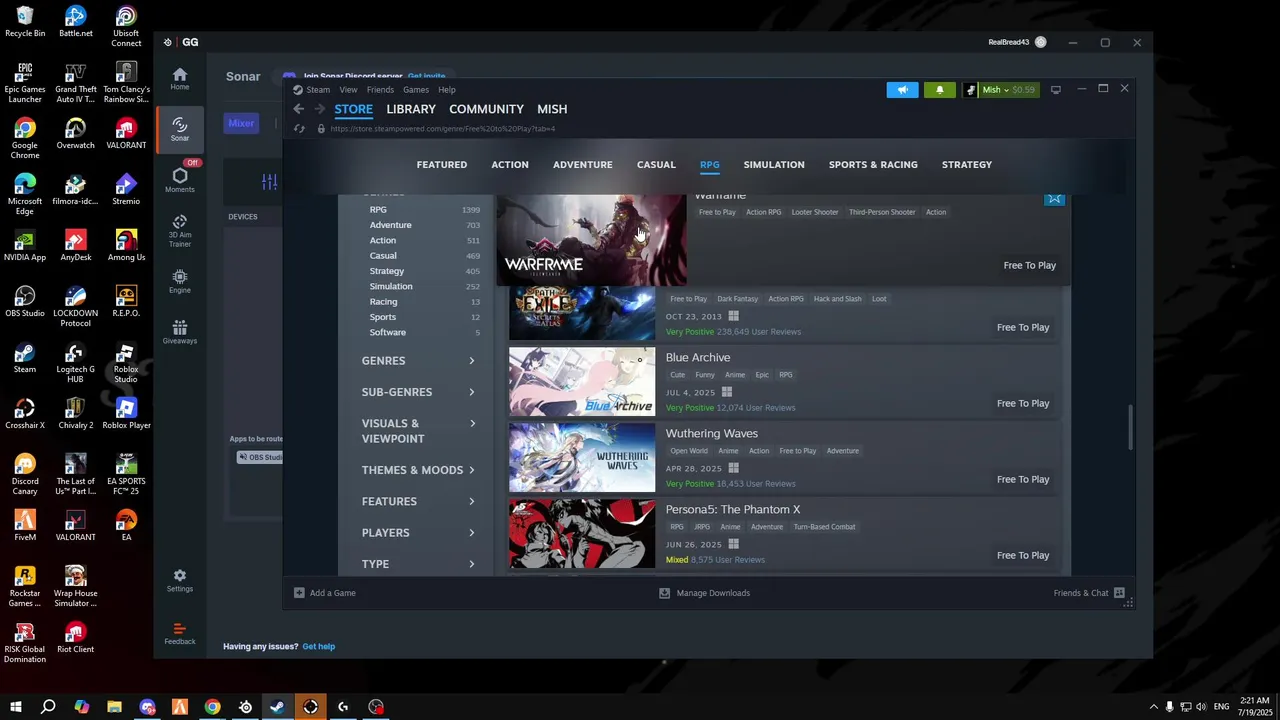This screenshot has height=720, width=1280.
Task: Expand the Players filter section
Action: click(x=418, y=533)
